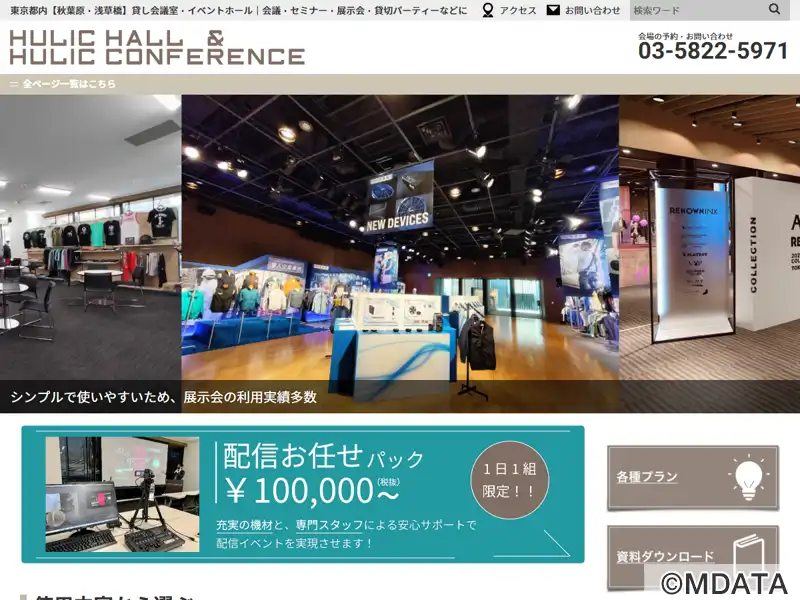Click the light bulb icon on 各種プラン
800x600 pixels.
(x=748, y=478)
